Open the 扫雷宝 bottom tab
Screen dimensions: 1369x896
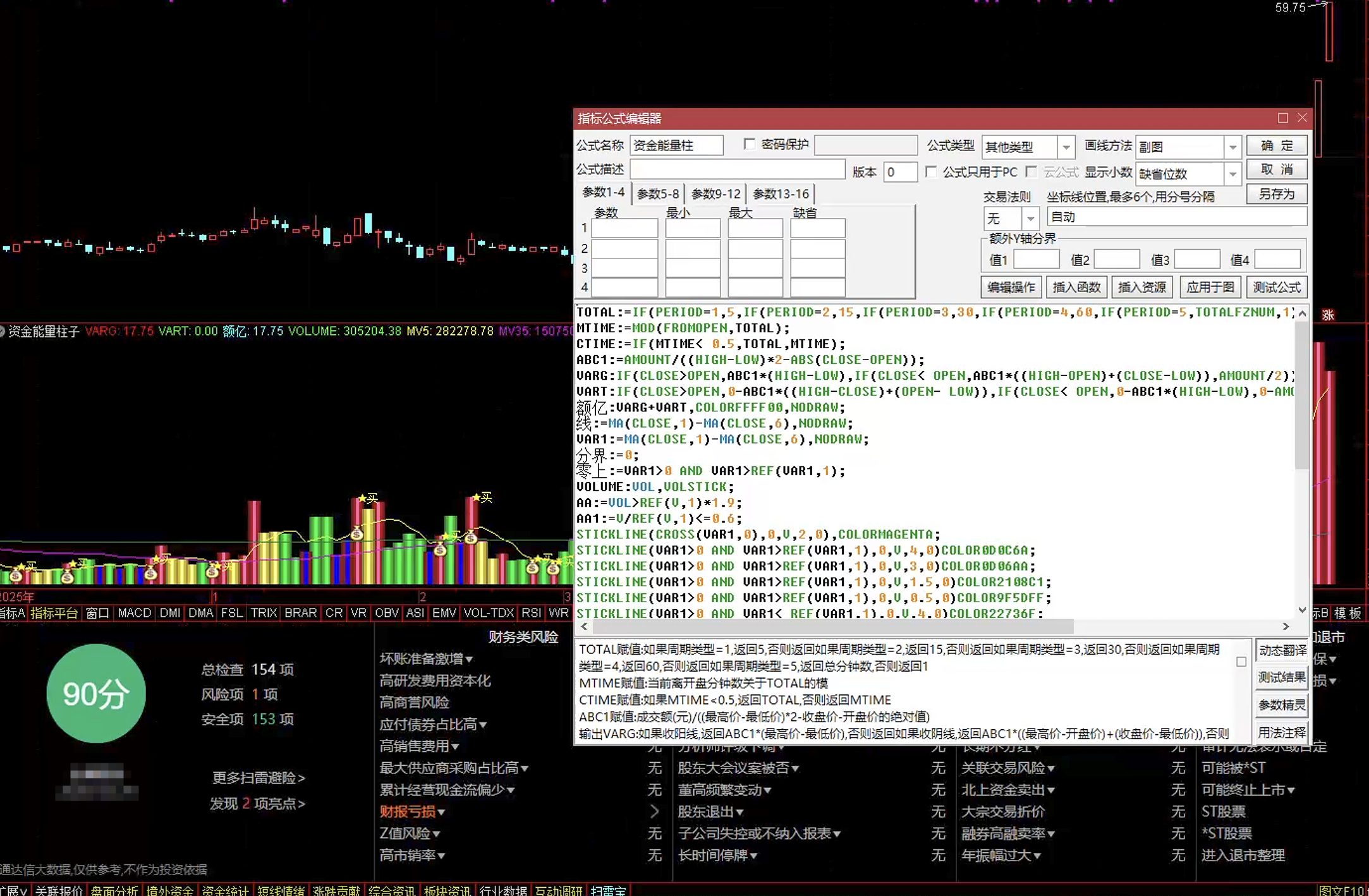(x=607, y=890)
